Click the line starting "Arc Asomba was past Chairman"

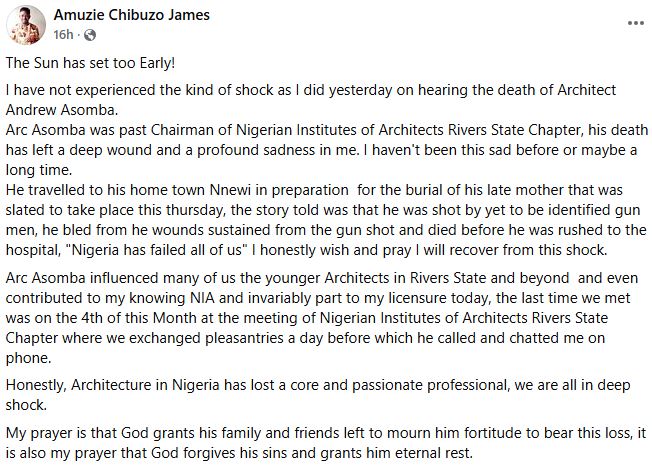point(320,129)
